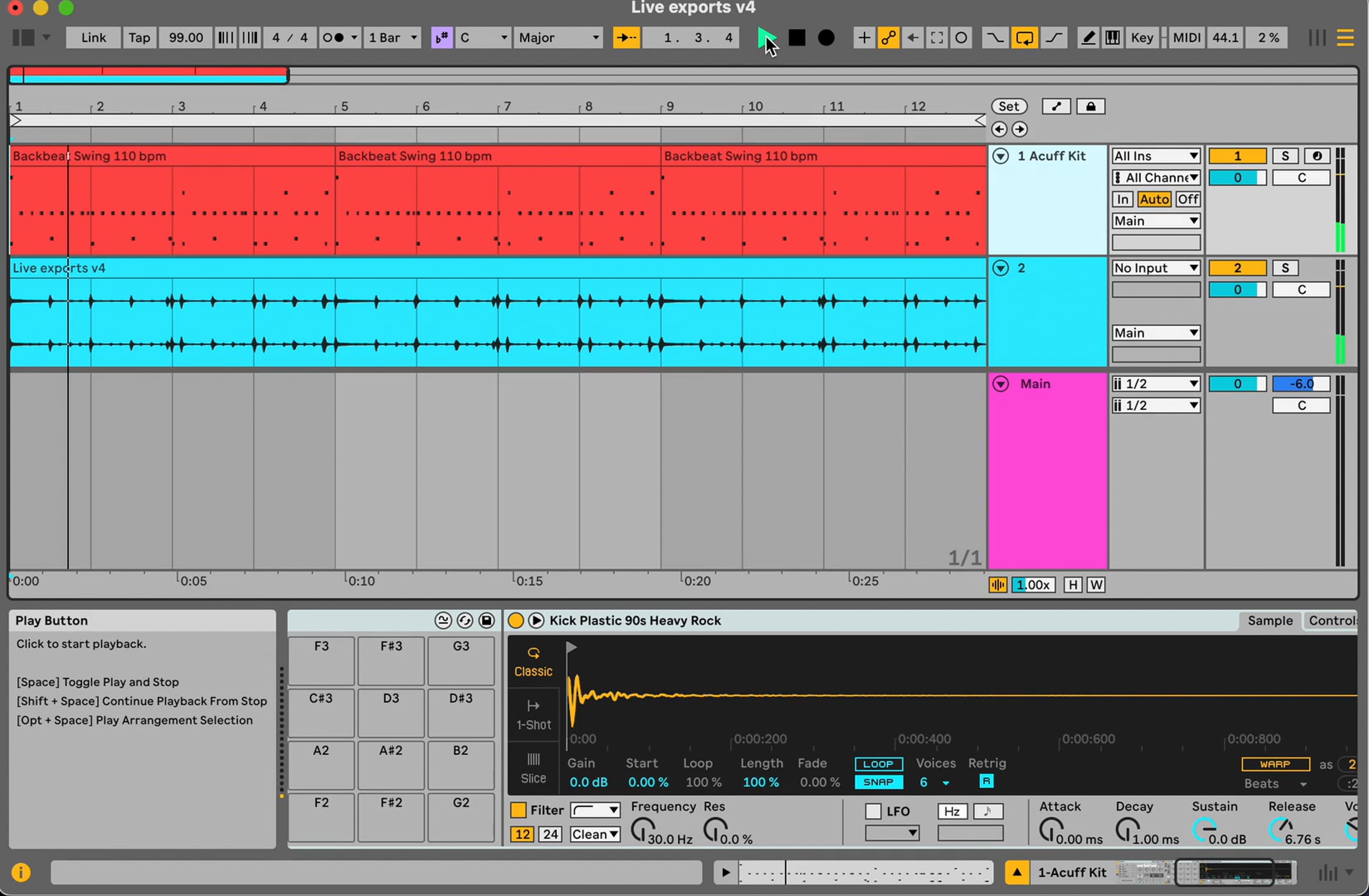Toggle the Punch-Out switch
Image resolution: width=1369 pixels, height=896 pixels.
tap(1054, 38)
